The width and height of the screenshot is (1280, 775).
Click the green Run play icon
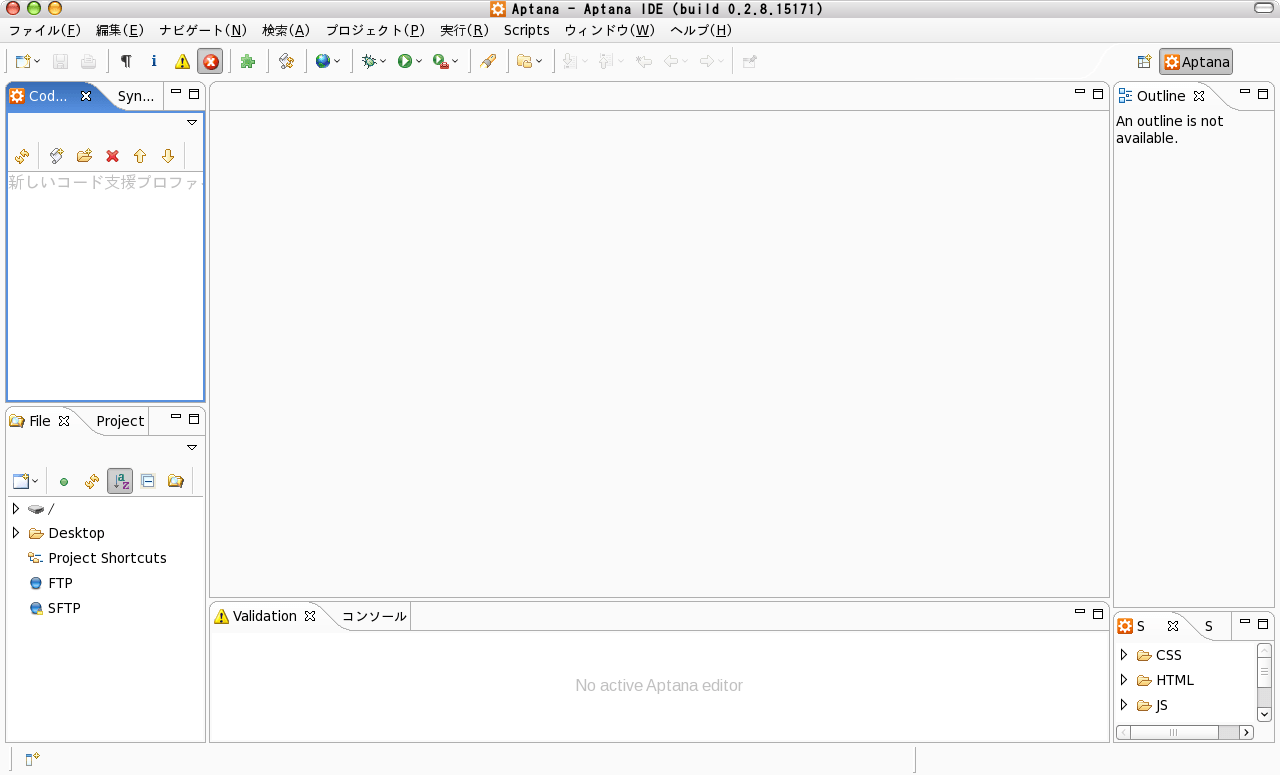pos(405,61)
